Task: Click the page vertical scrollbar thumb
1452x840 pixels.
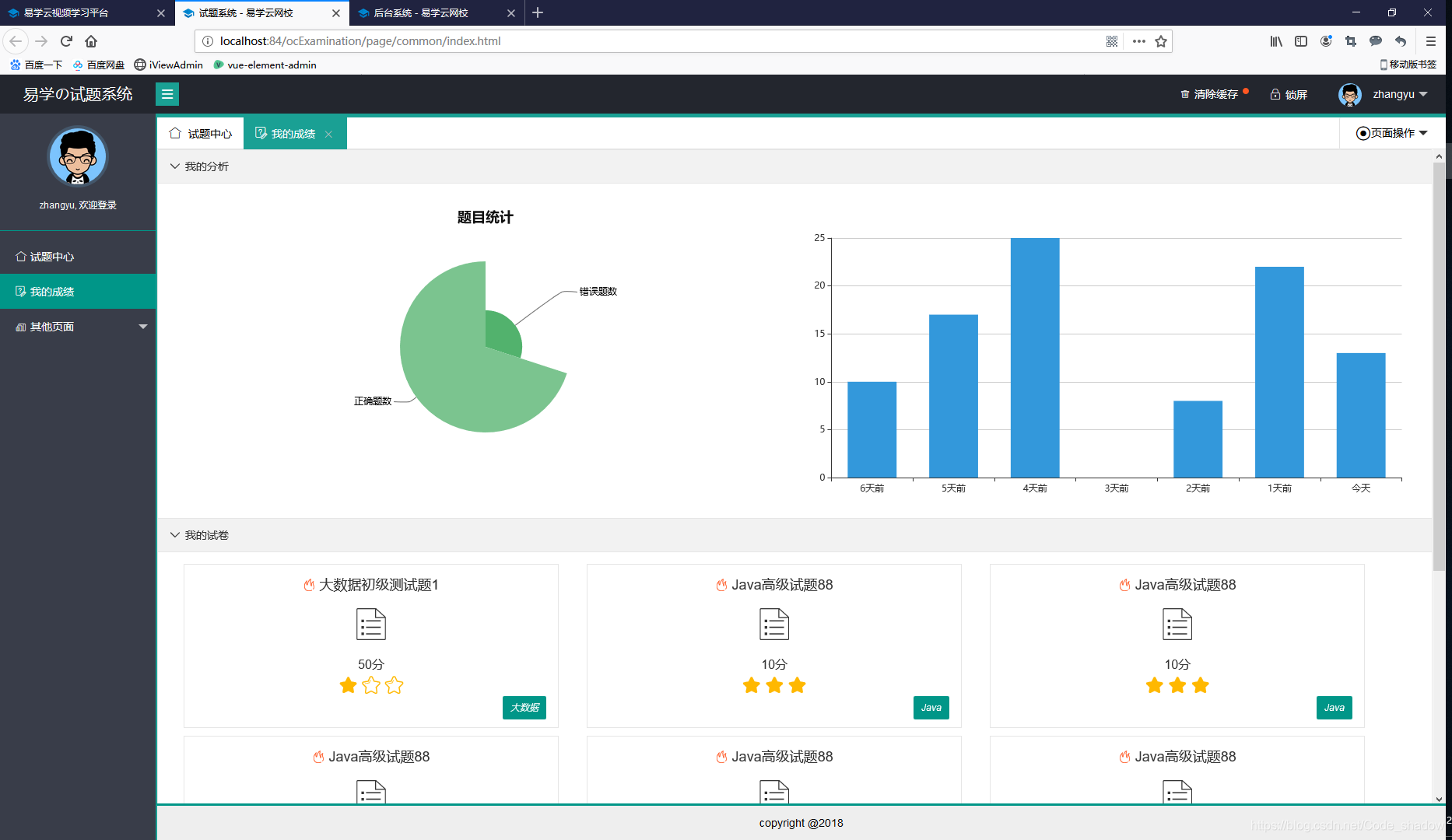Action: [1439, 366]
